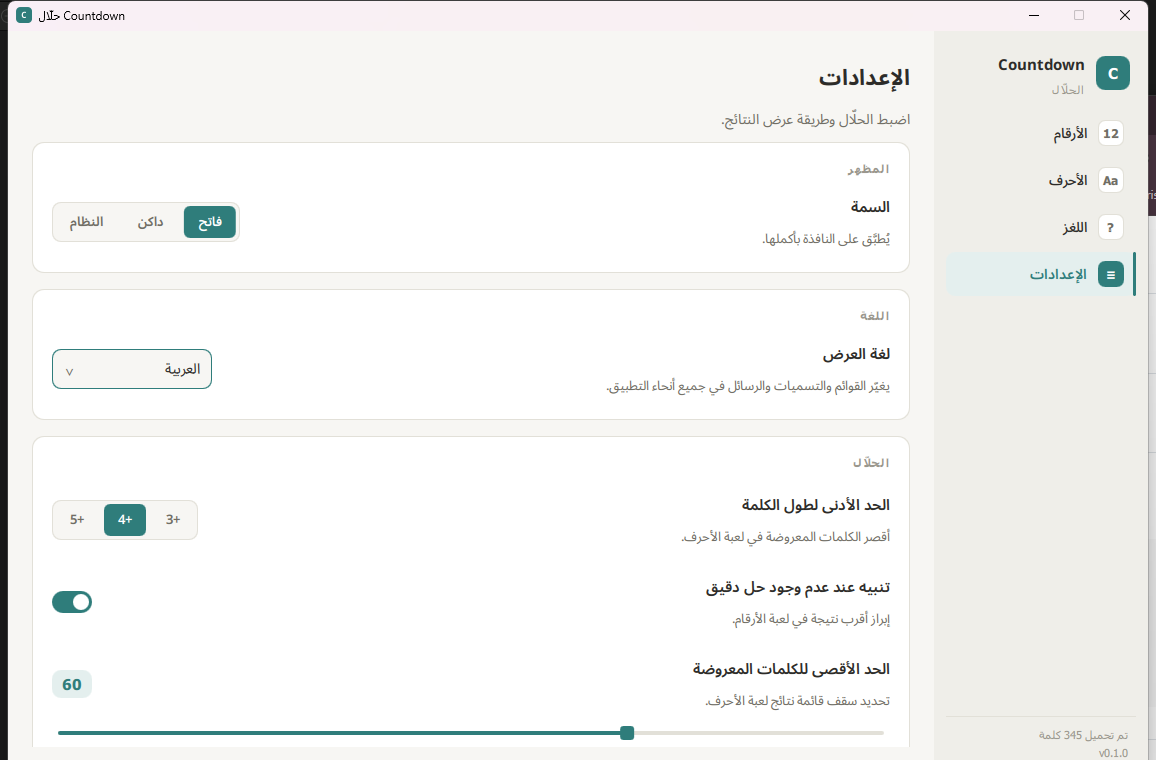Open the الأرقام page via its 12 icon
The image size is (1156, 760).
pyautogui.click(x=1110, y=133)
